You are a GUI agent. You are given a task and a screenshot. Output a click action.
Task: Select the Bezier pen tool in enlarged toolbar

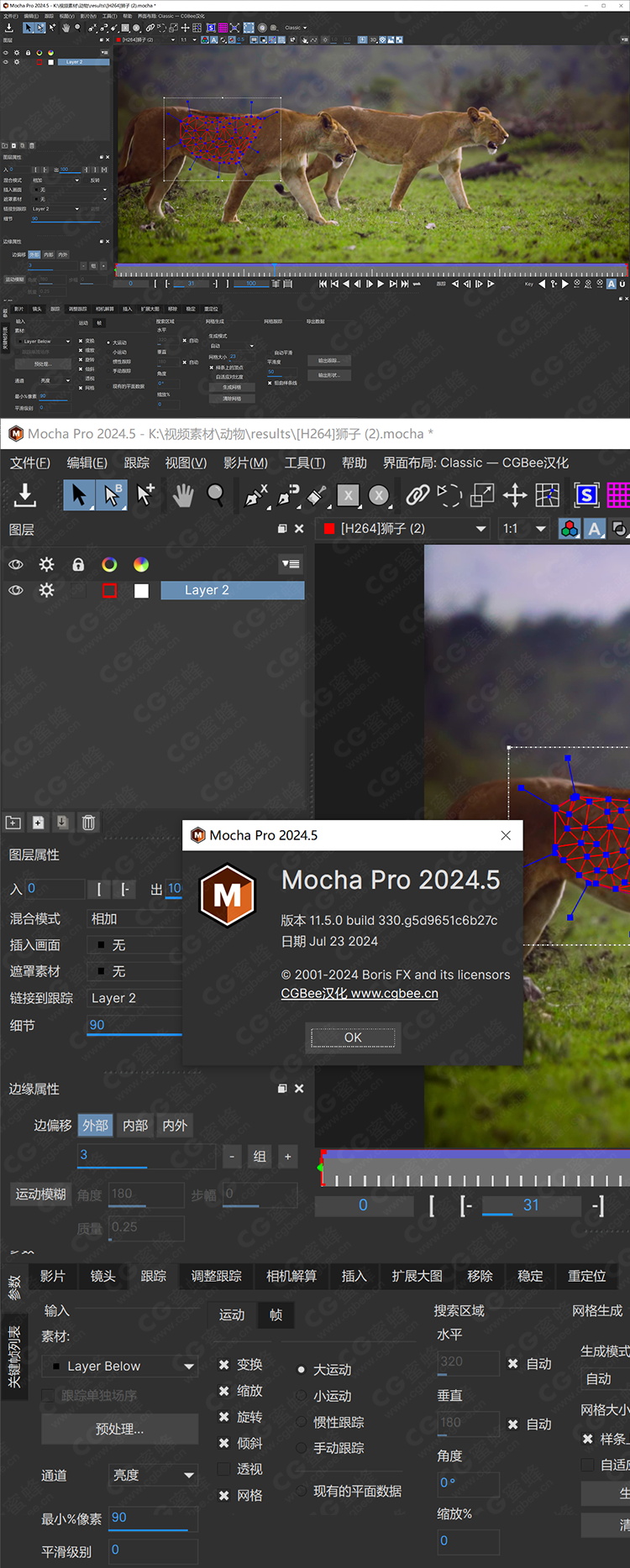click(287, 495)
